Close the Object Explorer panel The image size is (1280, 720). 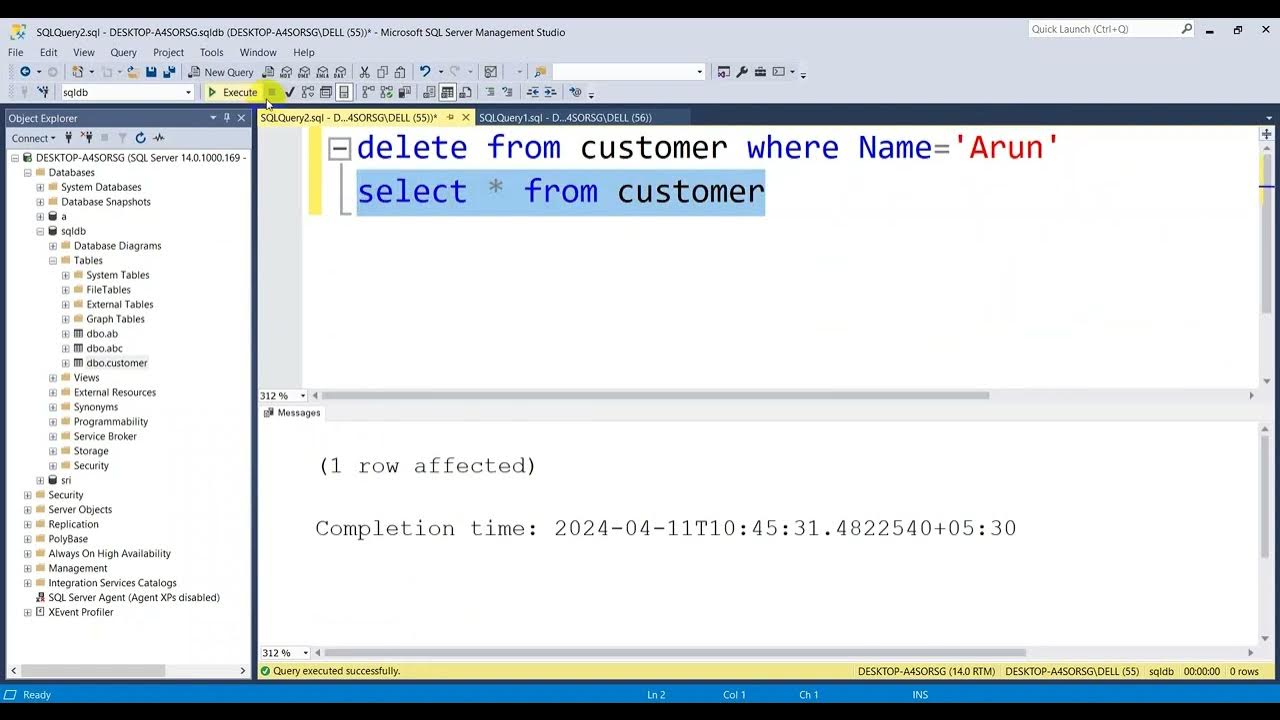pos(241,118)
